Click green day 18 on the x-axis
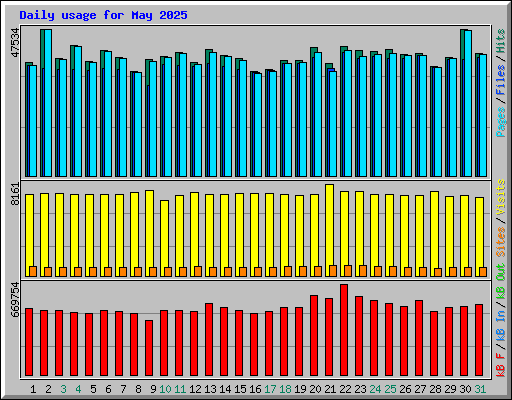Image resolution: width=512 pixels, height=400 pixels. coord(285,389)
